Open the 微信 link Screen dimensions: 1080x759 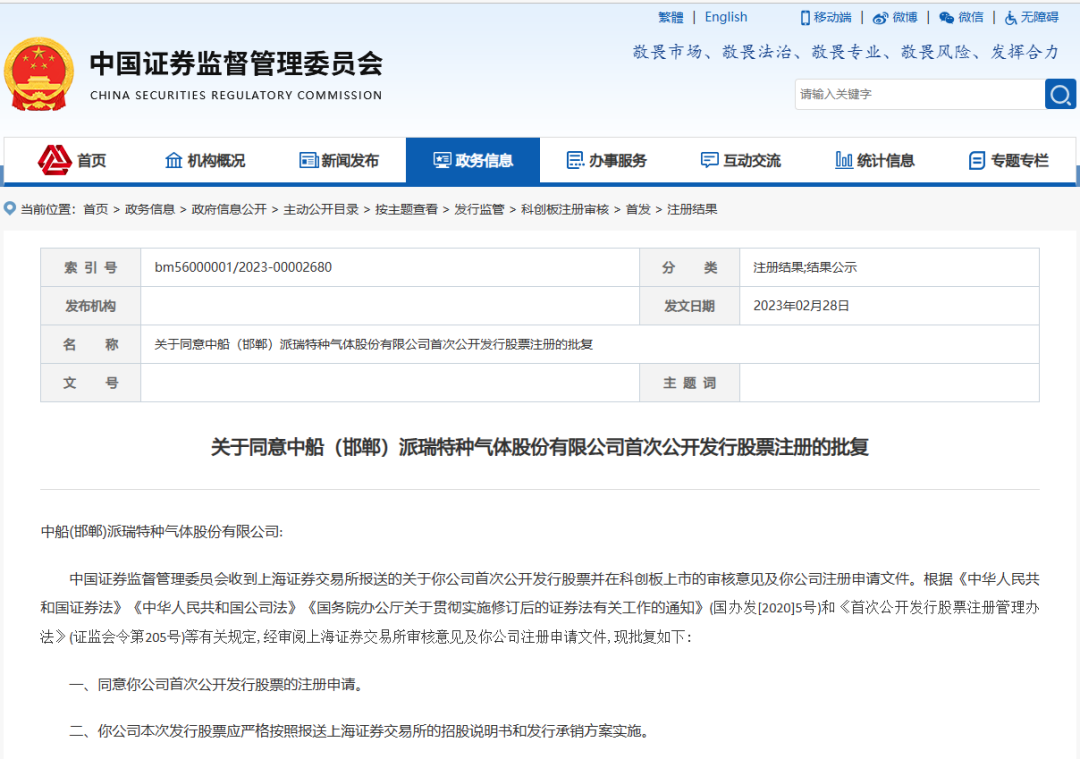point(962,18)
